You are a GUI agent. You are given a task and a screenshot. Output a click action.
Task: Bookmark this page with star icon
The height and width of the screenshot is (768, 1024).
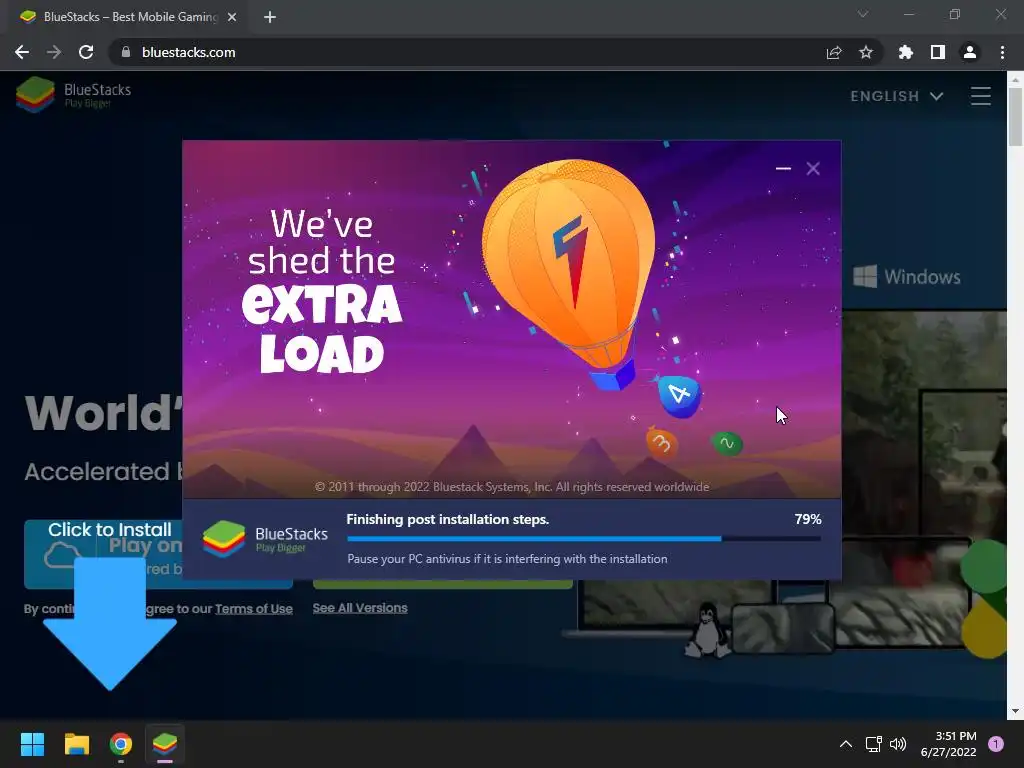(866, 52)
